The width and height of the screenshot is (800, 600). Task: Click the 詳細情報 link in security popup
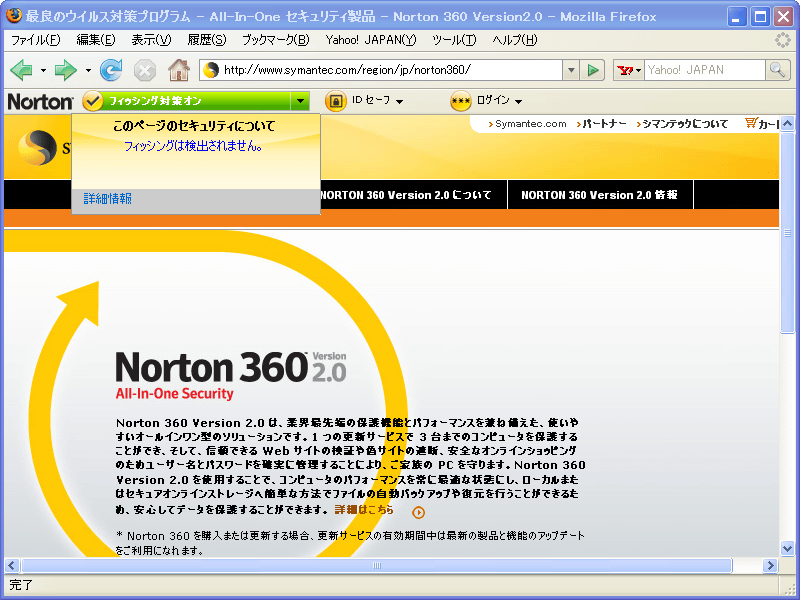pos(108,198)
